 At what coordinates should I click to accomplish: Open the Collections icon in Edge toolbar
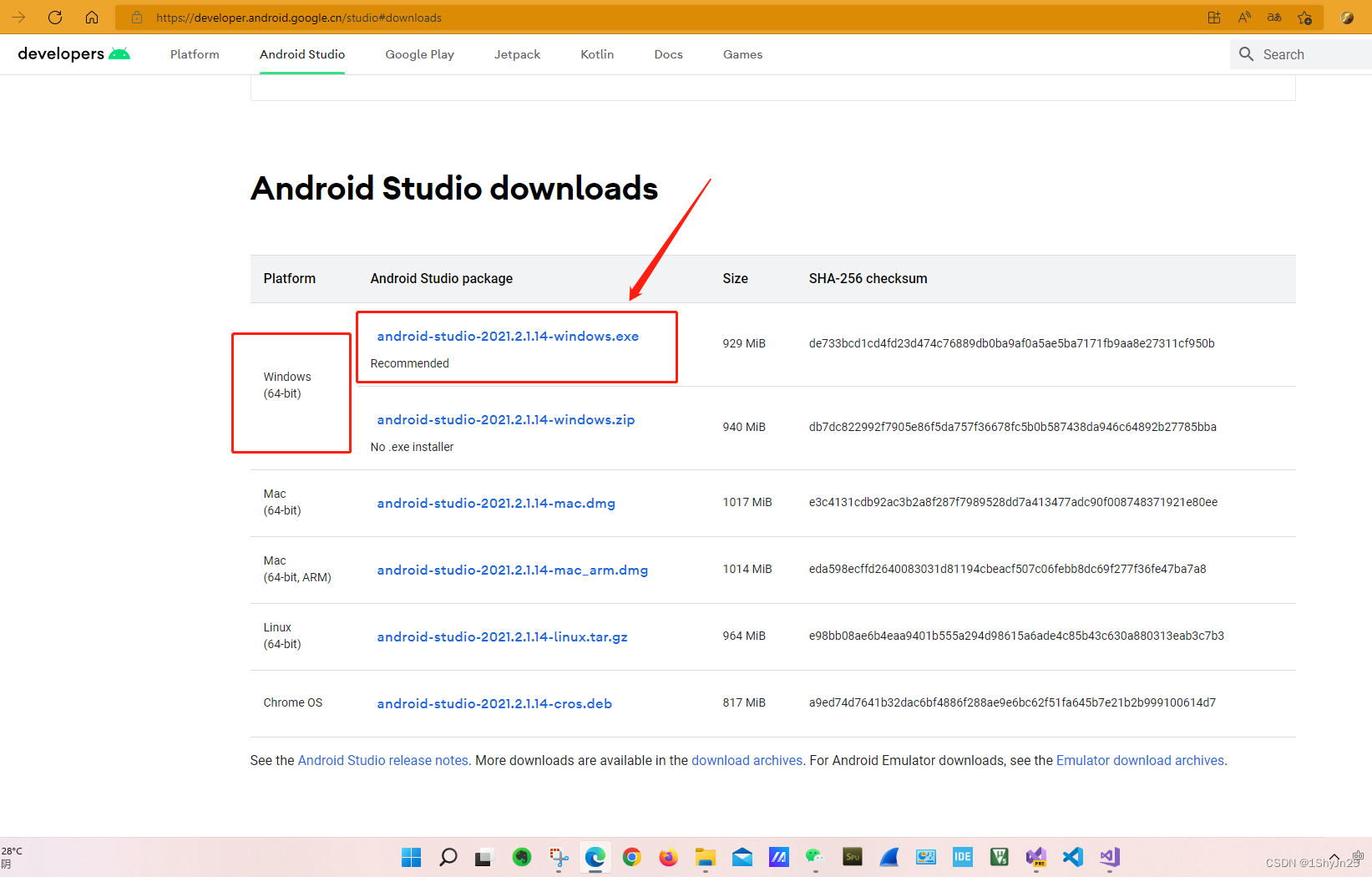1214,17
